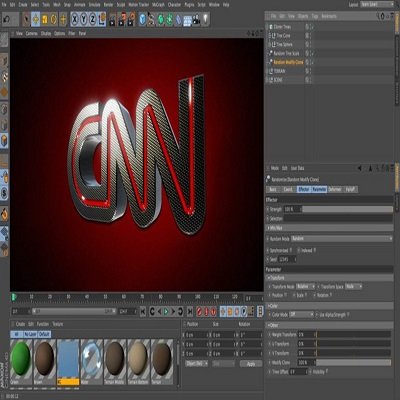The height and width of the screenshot is (400, 400).
Task: Click the Undo arrow icon in the toolbar
Action: click(x=7, y=20)
